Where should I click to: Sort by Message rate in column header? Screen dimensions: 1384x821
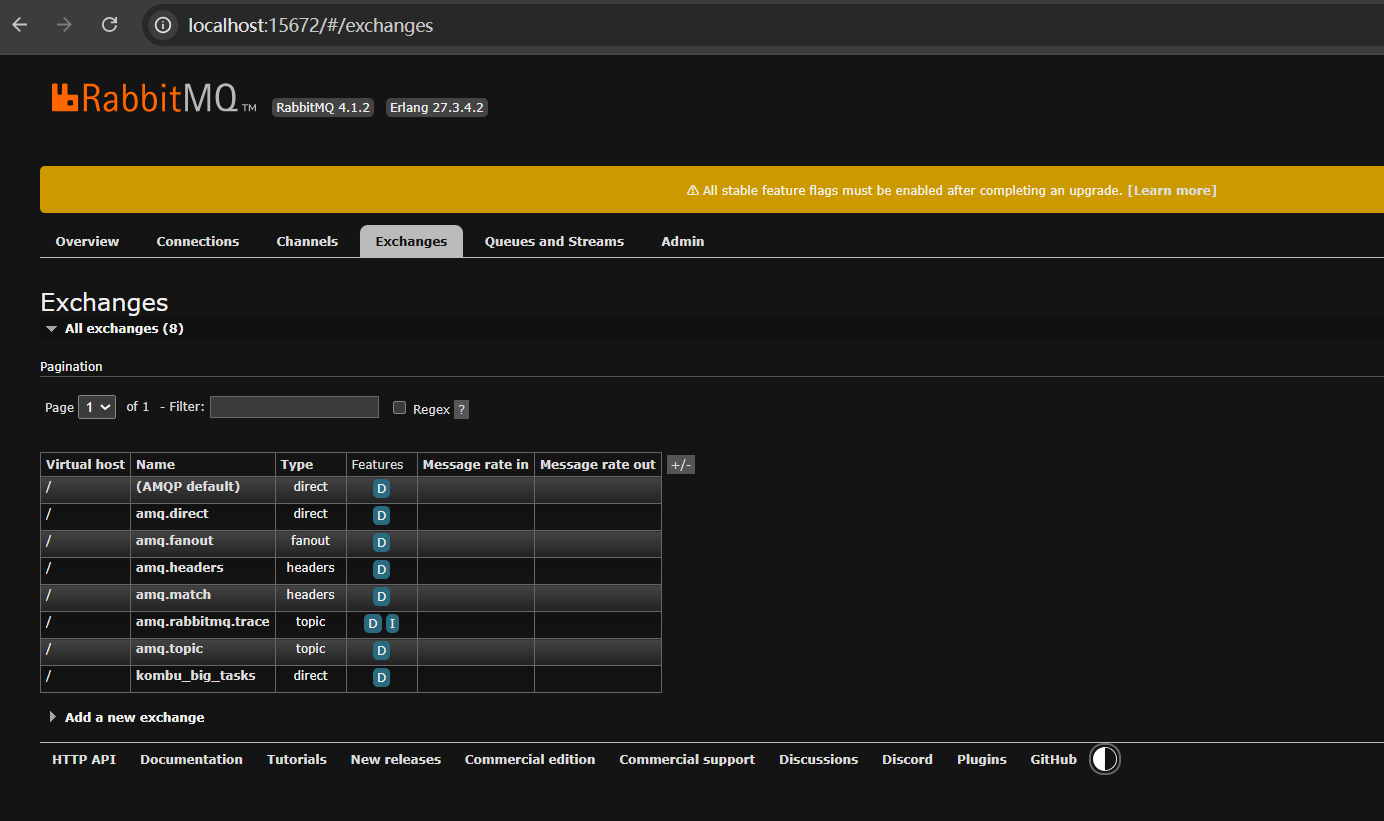[x=476, y=465]
